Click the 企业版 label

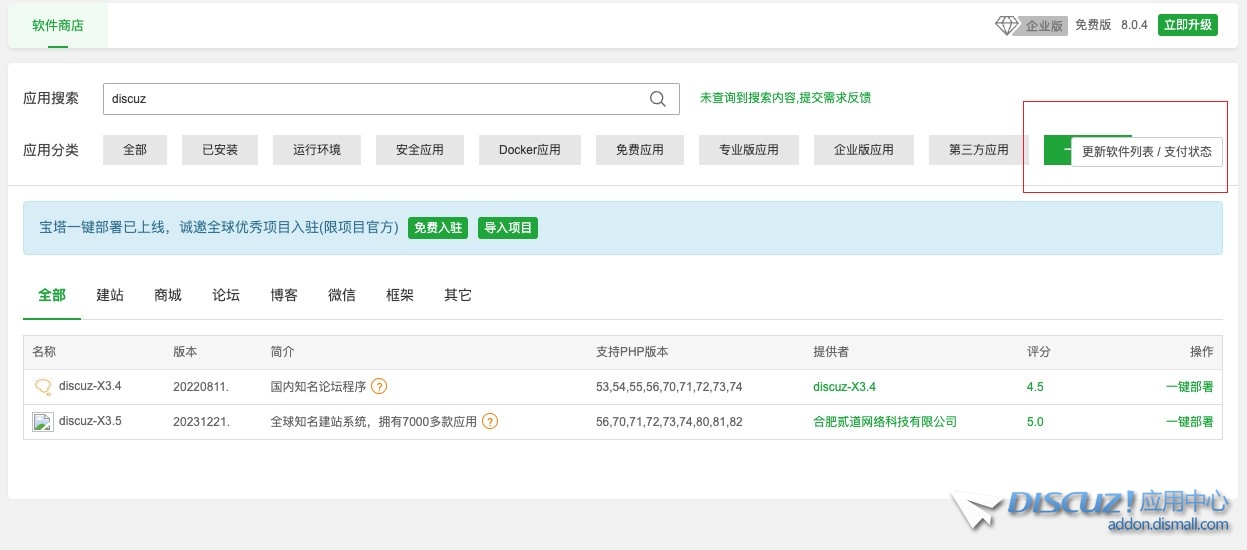point(1045,26)
